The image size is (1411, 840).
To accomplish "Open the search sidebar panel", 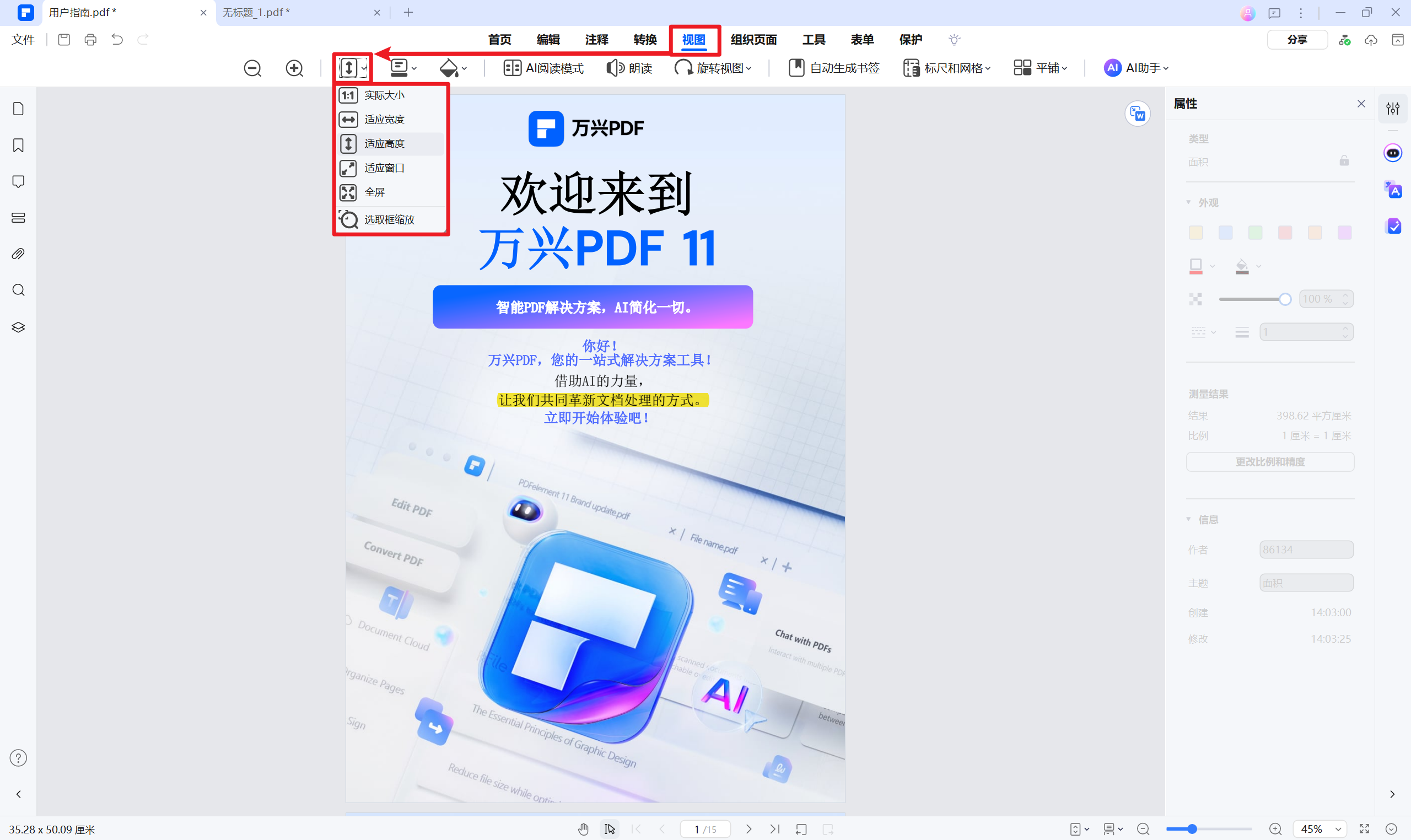I will coord(18,290).
